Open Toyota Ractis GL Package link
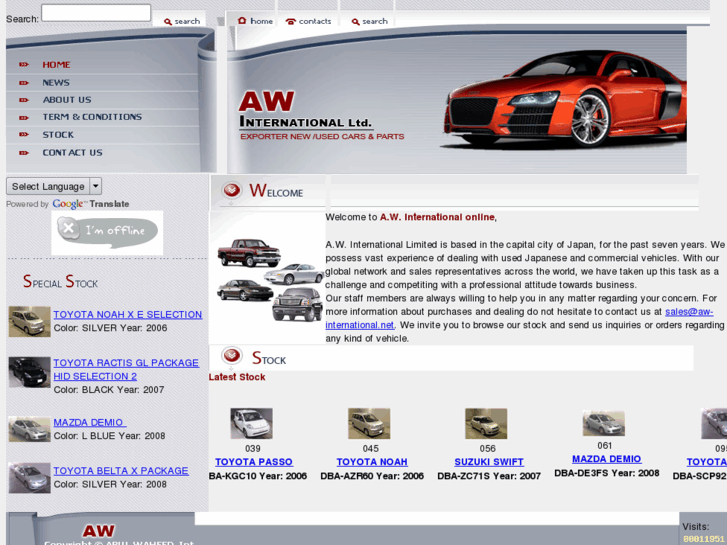Image resolution: width=727 pixels, height=545 pixels. [126, 370]
